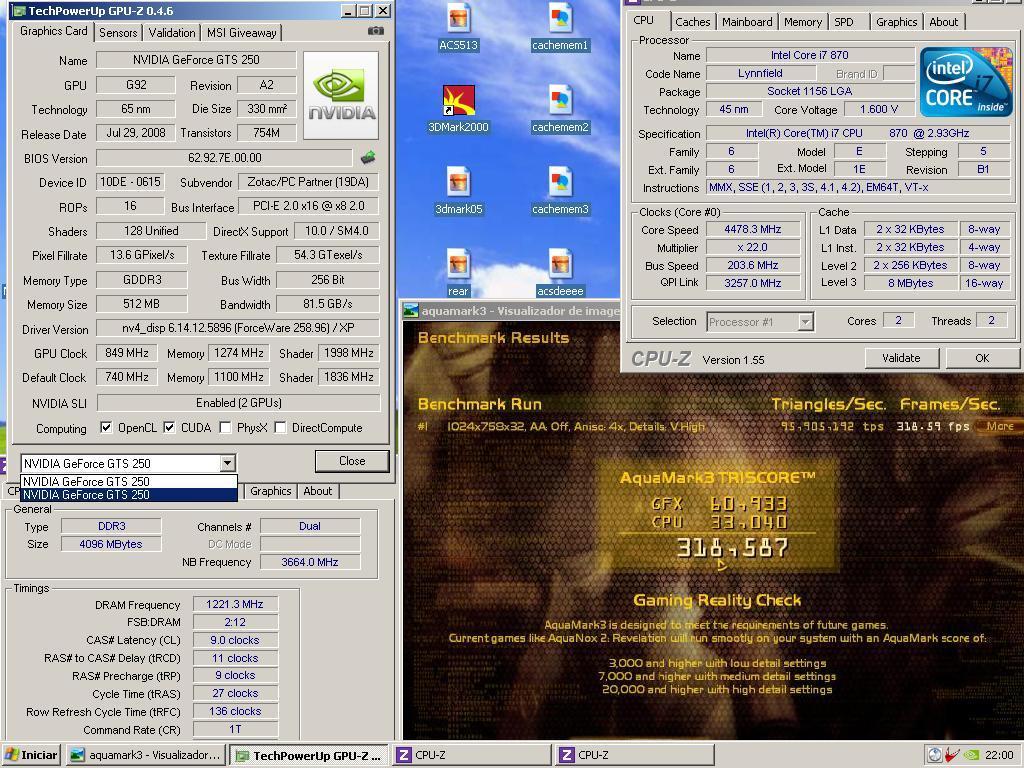Click the aquamark3 viewer title bar icon
Screen dimensions: 1024x768
[x=411, y=311]
